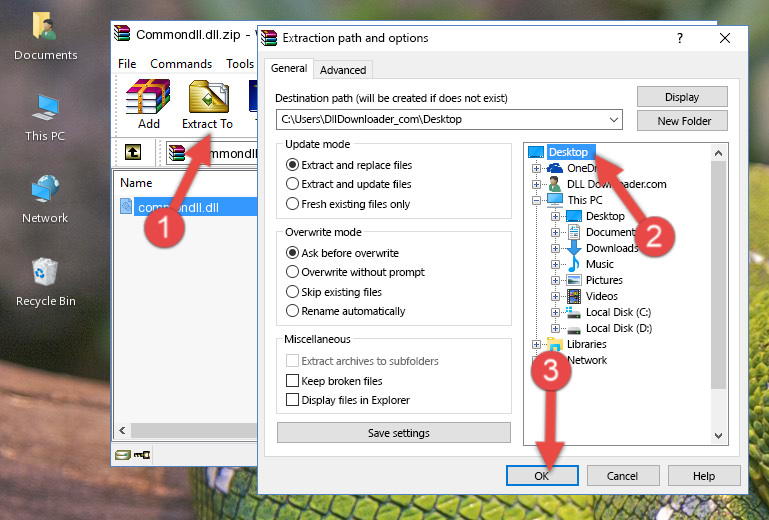Screen dimensions: 769x520
Task: Select Libraries in the folder tree
Action: 586,344
